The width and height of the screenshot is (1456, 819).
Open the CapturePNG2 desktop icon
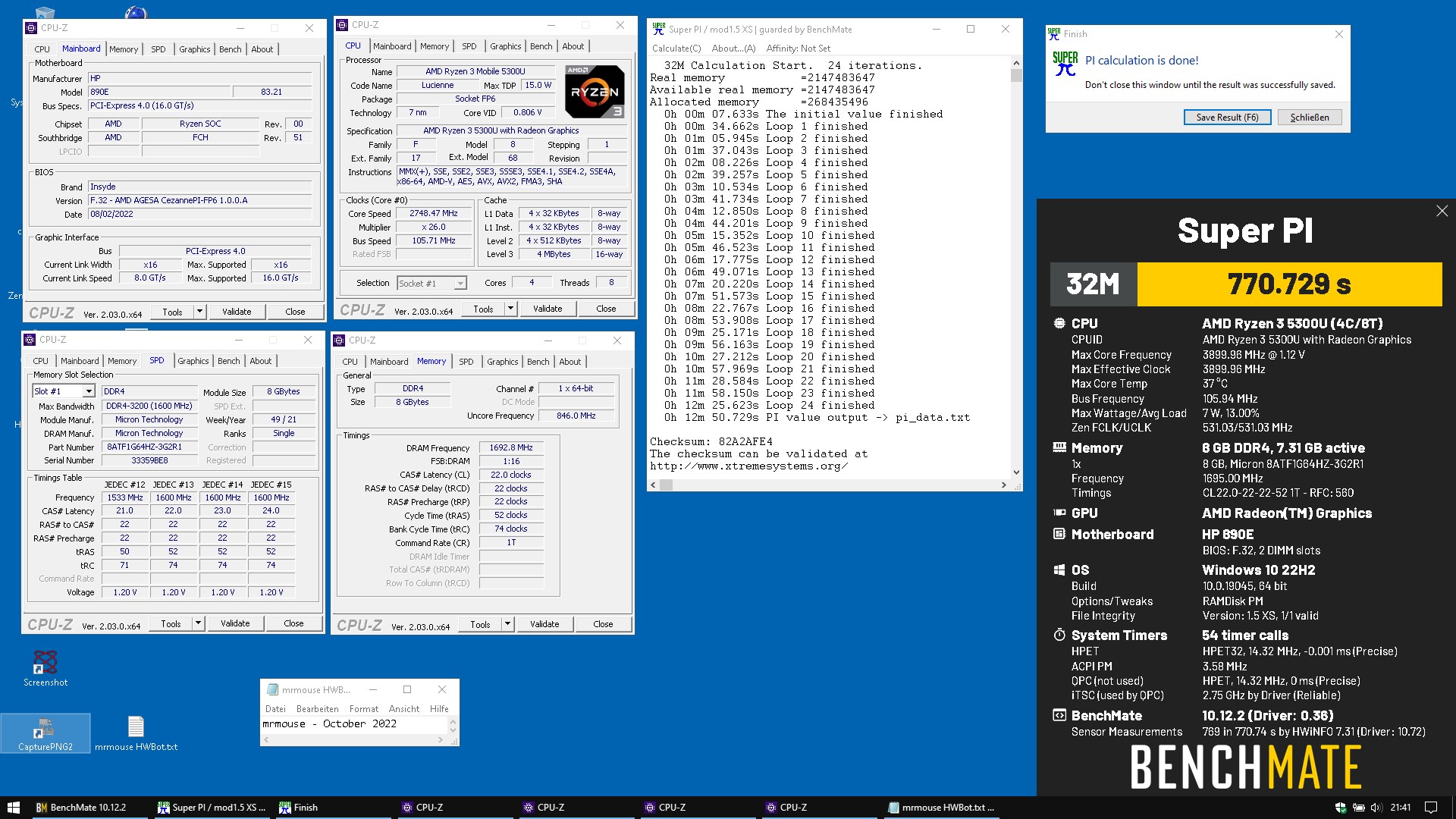(45, 733)
